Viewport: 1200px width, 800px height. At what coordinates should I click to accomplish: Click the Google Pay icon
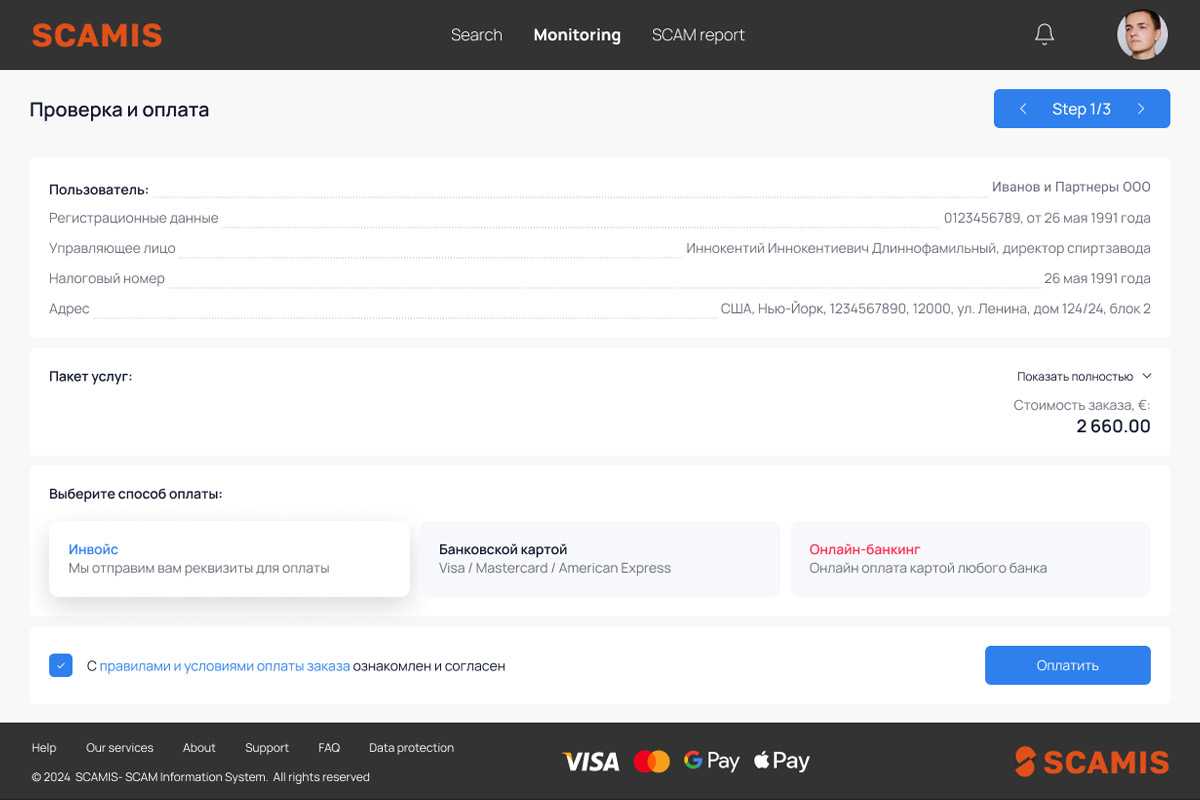711,761
